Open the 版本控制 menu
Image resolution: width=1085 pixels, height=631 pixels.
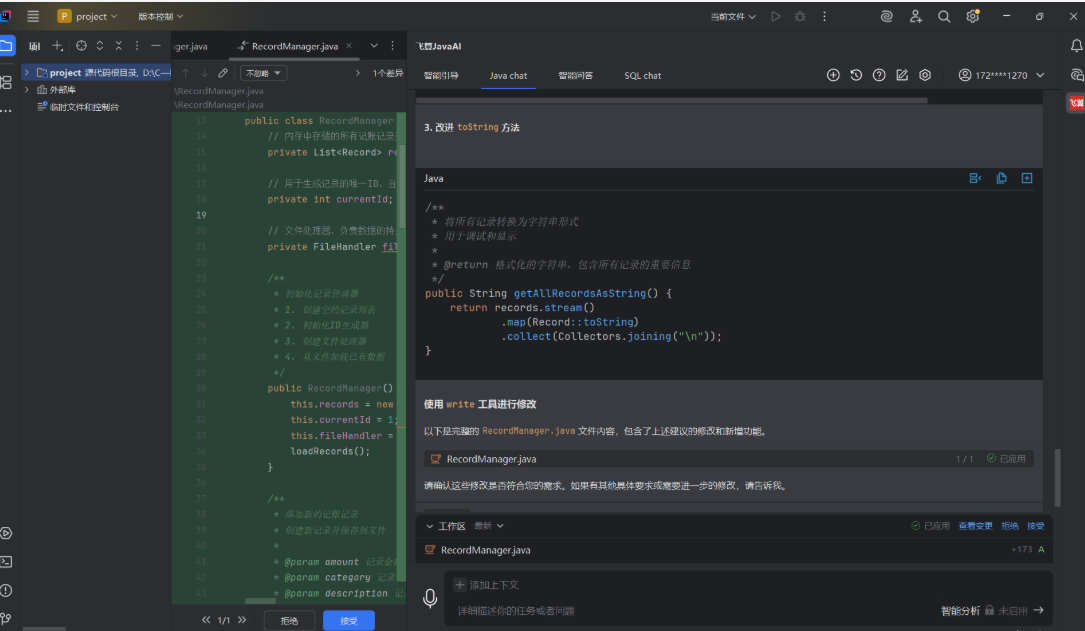click(x=160, y=16)
